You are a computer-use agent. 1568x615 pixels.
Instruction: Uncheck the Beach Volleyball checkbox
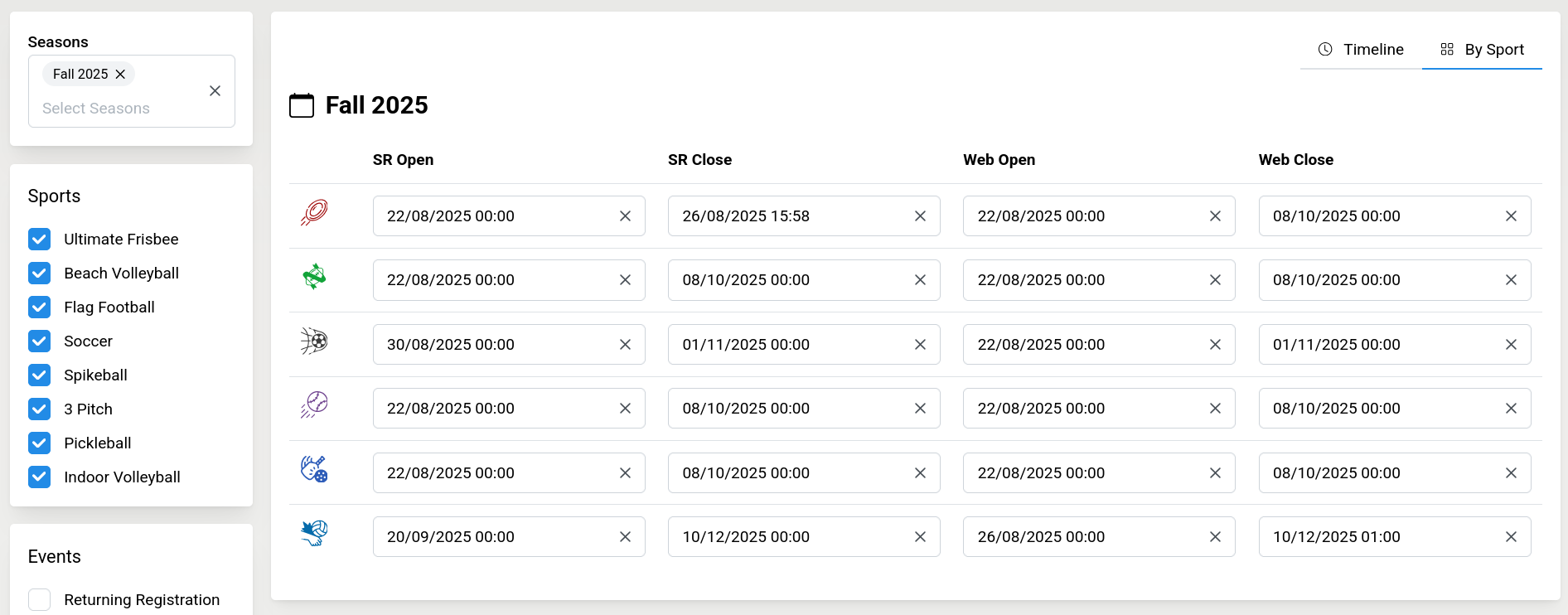tap(39, 274)
